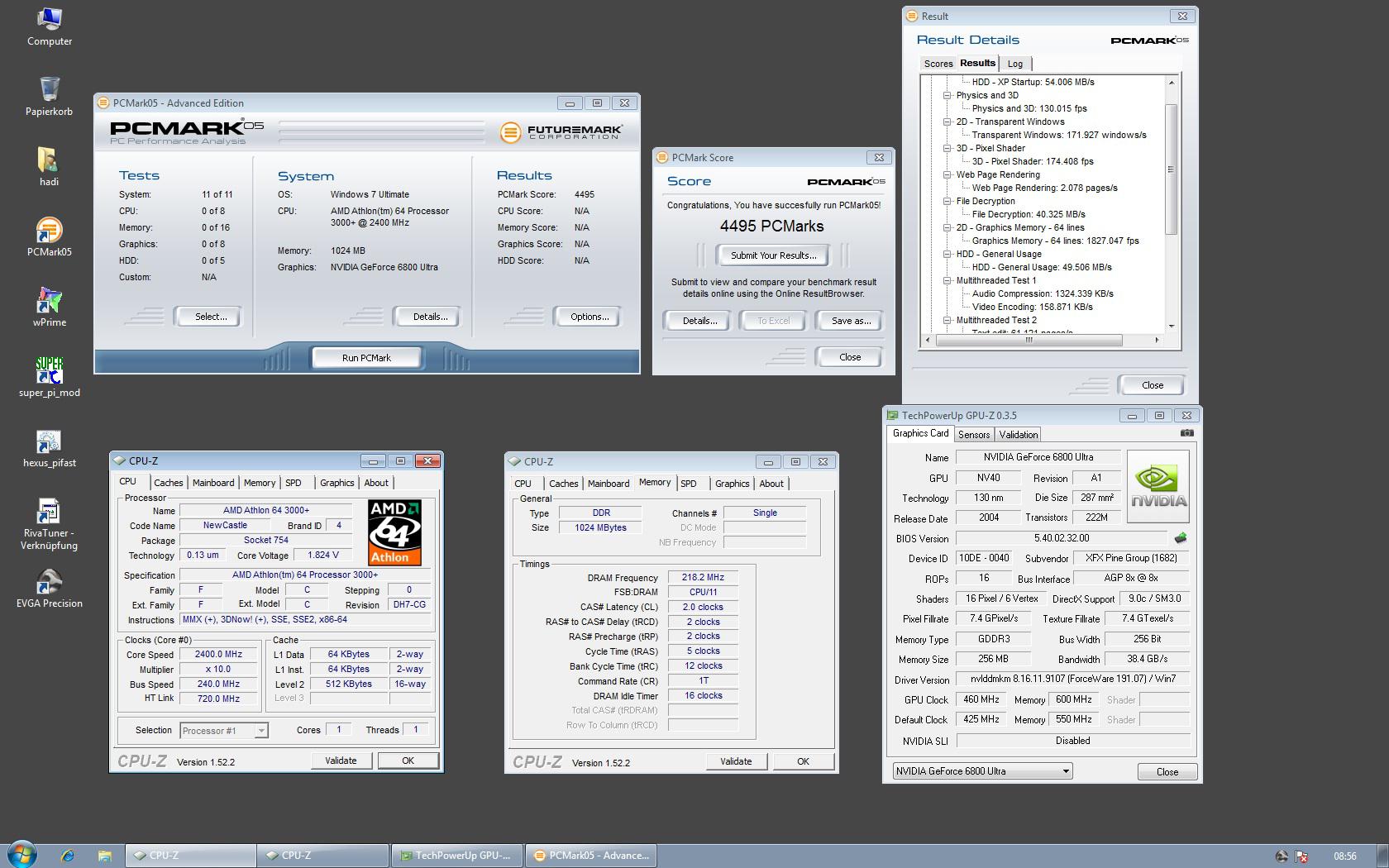
Task: Click the GPU Clock 460 MHz field
Action: pyautogui.click(x=981, y=699)
